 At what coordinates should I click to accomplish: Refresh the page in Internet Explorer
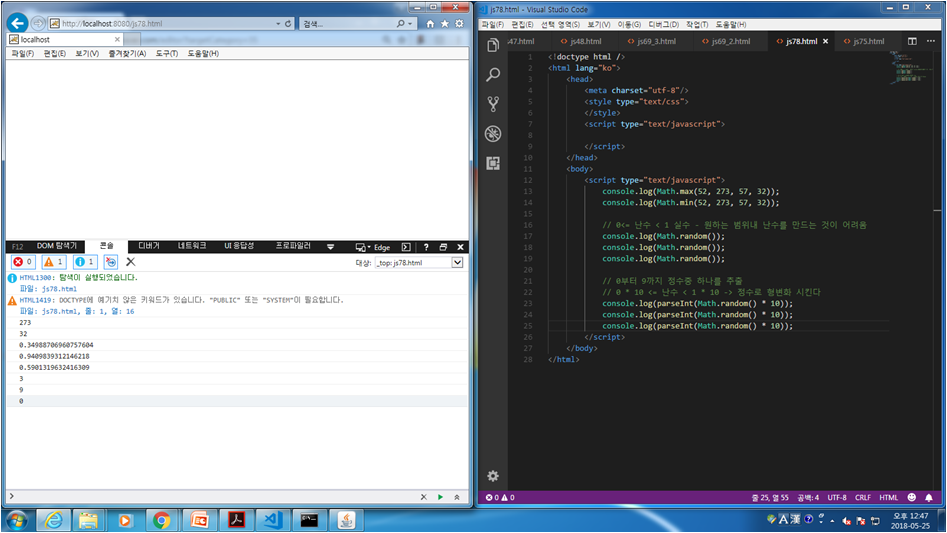pos(288,24)
